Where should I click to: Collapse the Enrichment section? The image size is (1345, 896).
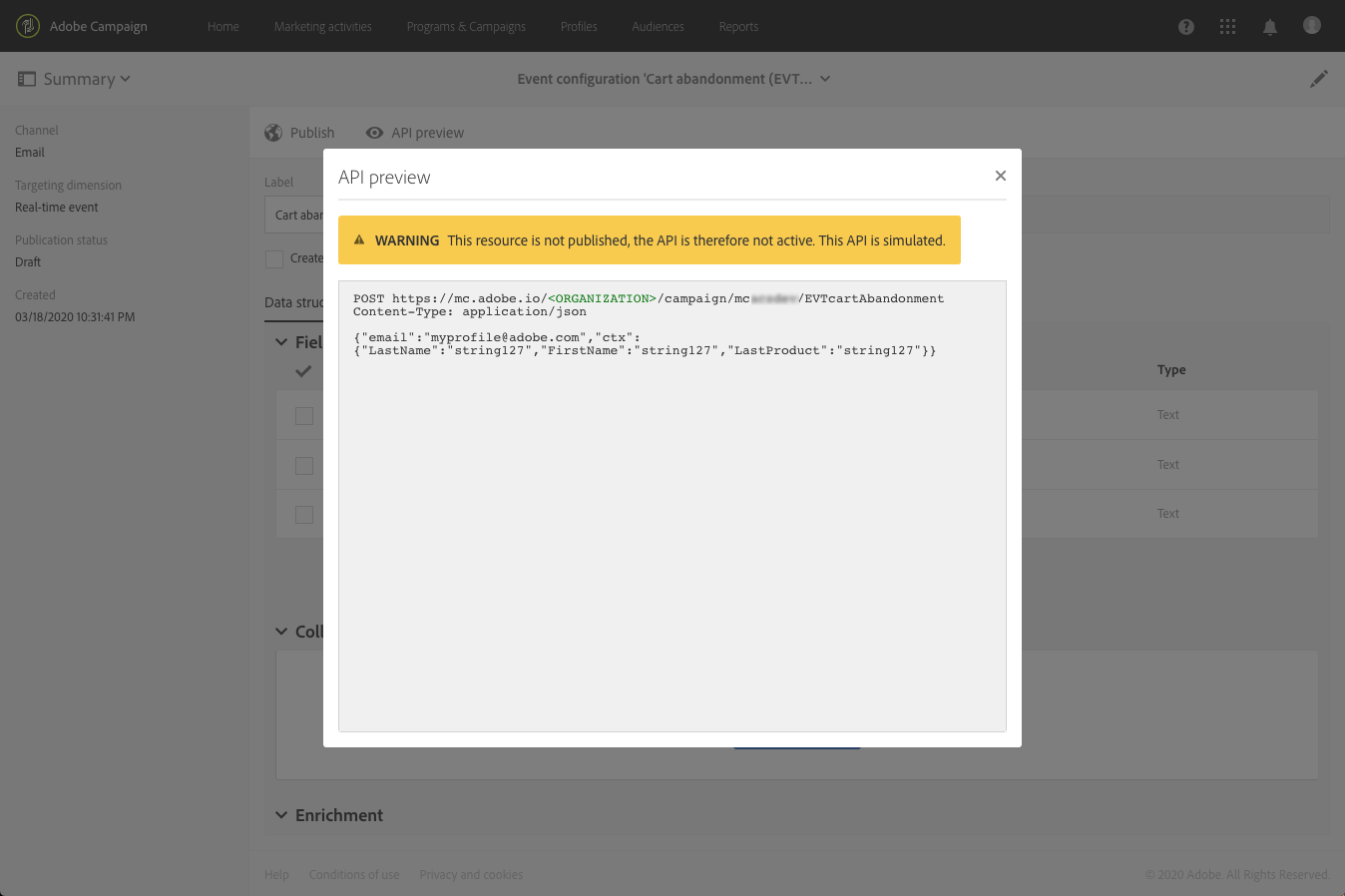click(x=281, y=815)
